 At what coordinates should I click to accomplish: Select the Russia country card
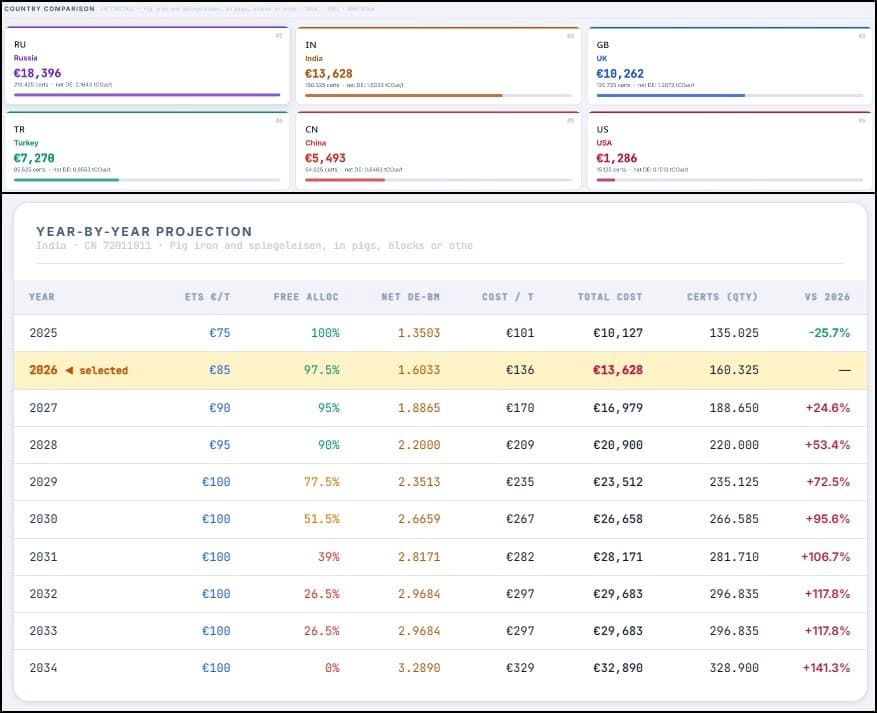tap(147, 64)
